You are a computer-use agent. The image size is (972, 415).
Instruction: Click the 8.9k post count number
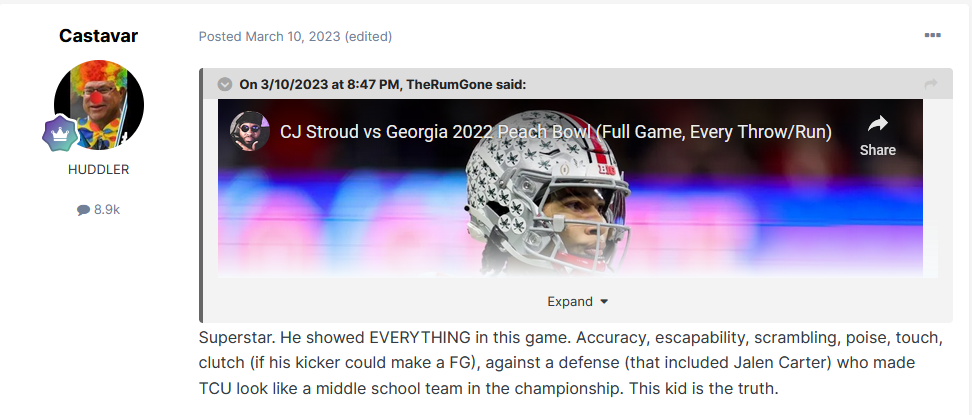106,210
